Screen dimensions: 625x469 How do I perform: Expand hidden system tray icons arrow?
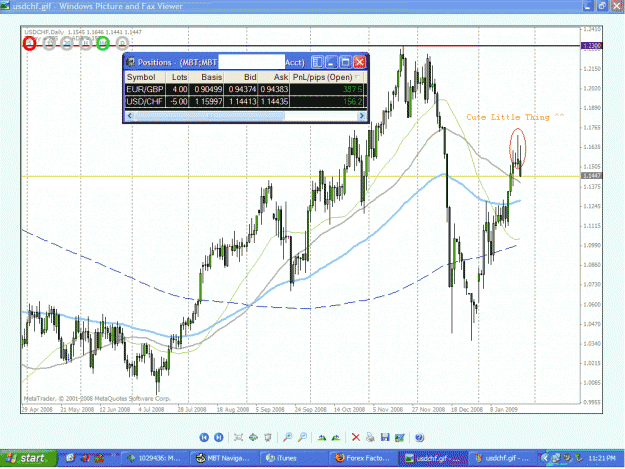(x=544, y=458)
